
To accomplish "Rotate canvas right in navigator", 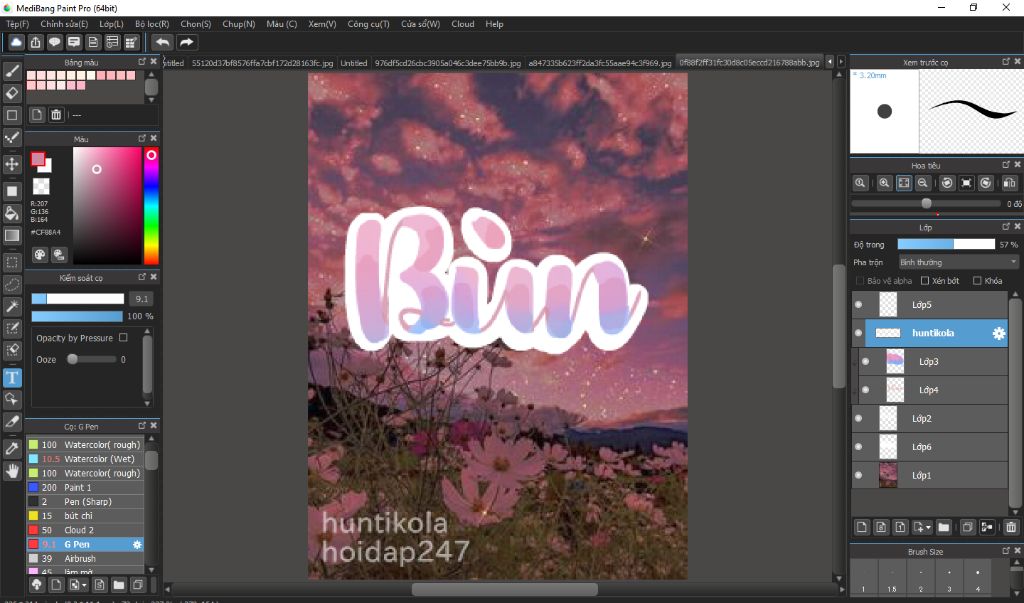I will pyautogui.click(x=985, y=183).
